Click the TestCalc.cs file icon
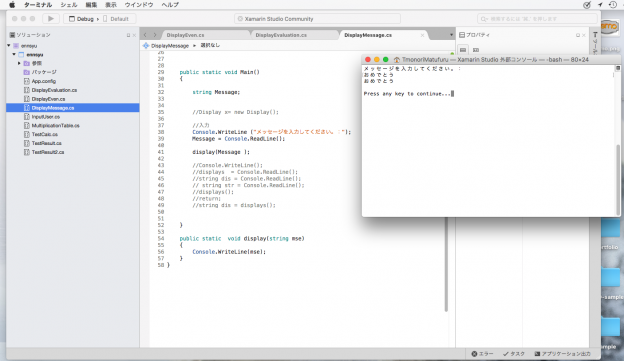Screen dimensions: 624x361 [27, 134]
